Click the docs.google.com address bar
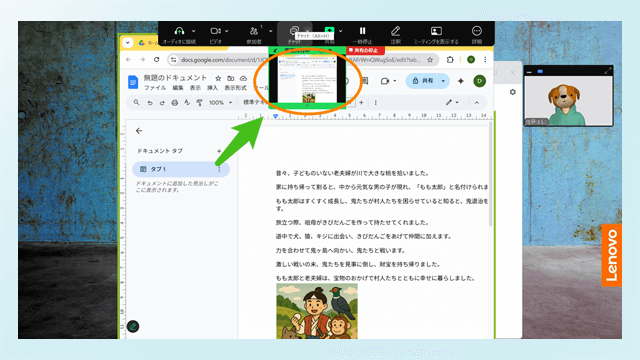 [x=303, y=60]
